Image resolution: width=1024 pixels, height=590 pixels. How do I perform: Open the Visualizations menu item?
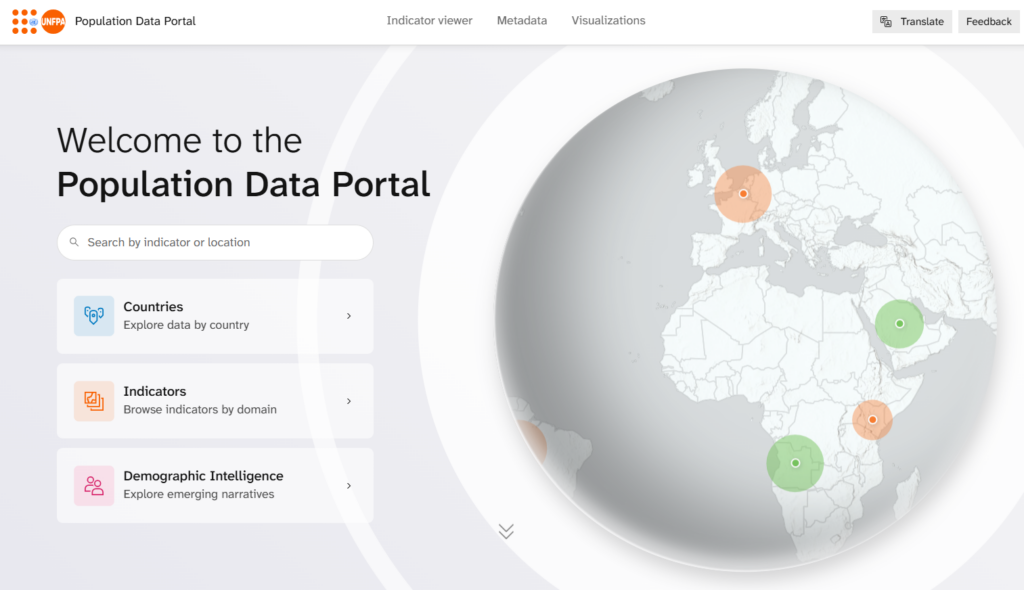pos(608,20)
